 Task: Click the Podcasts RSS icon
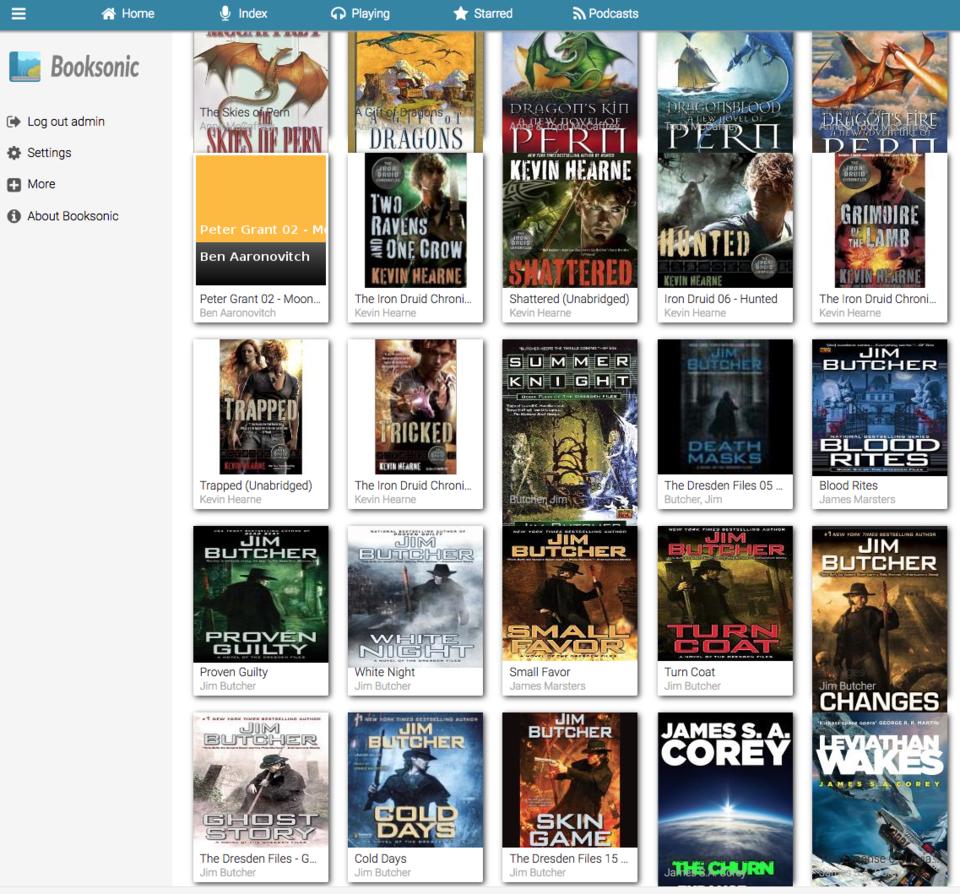point(578,14)
